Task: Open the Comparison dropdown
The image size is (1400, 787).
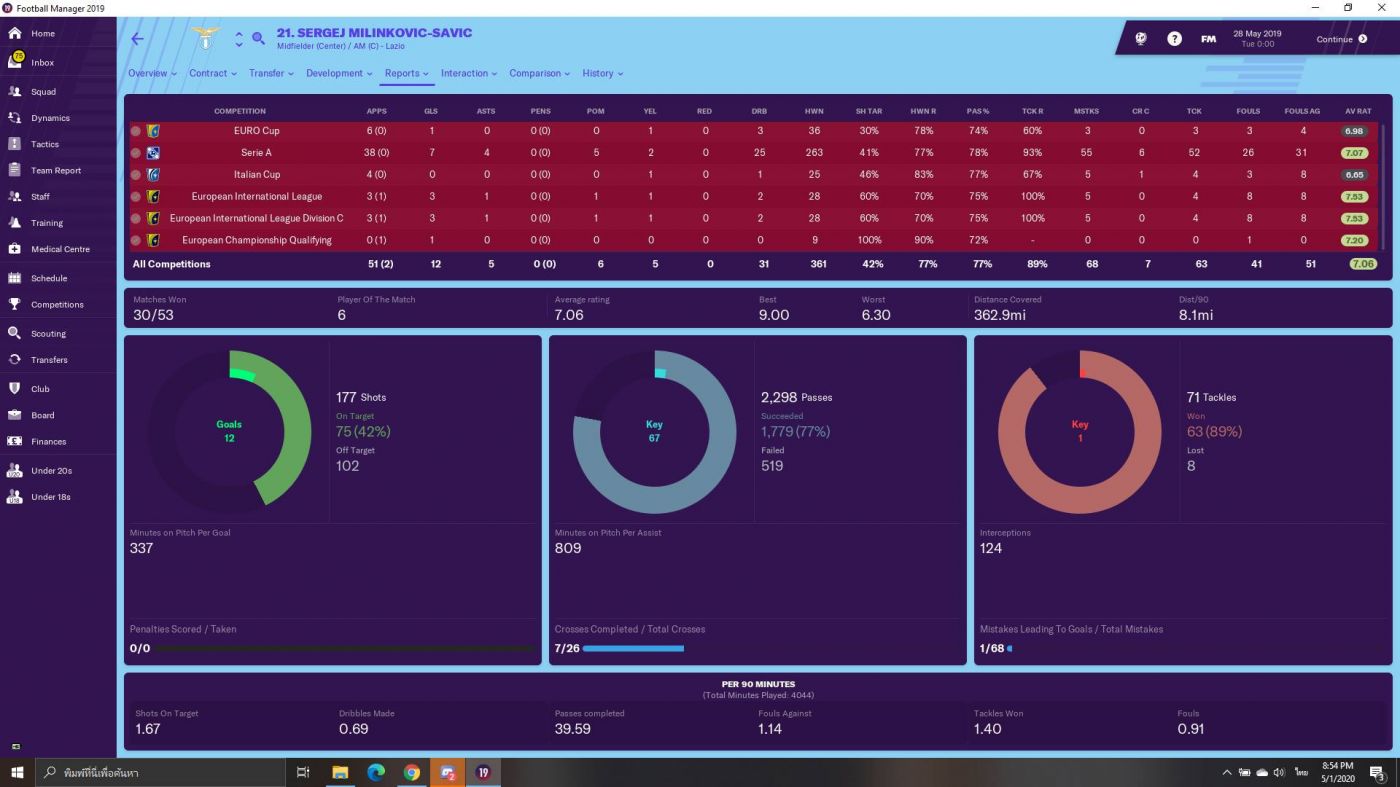Action: point(539,73)
